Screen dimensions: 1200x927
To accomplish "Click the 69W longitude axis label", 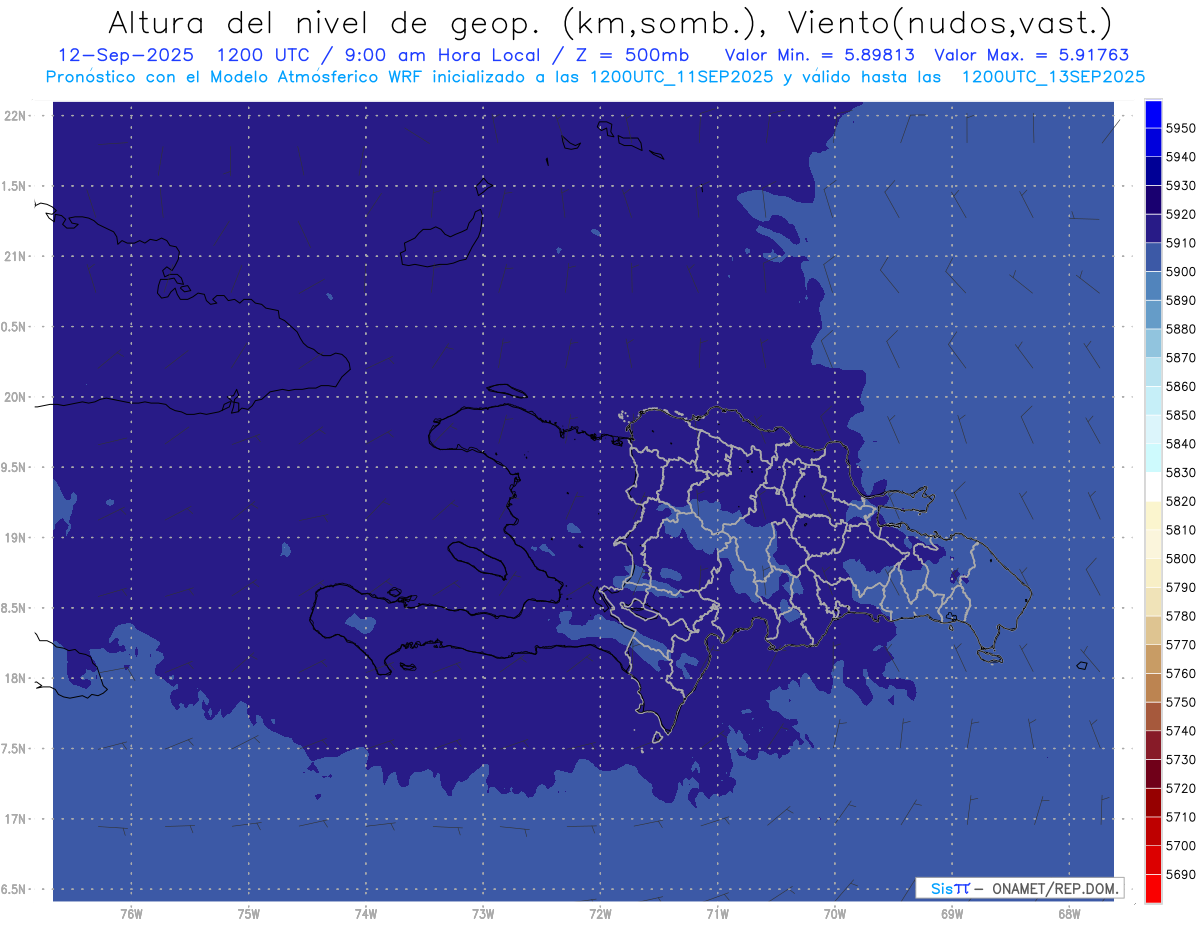I will pos(951,913).
